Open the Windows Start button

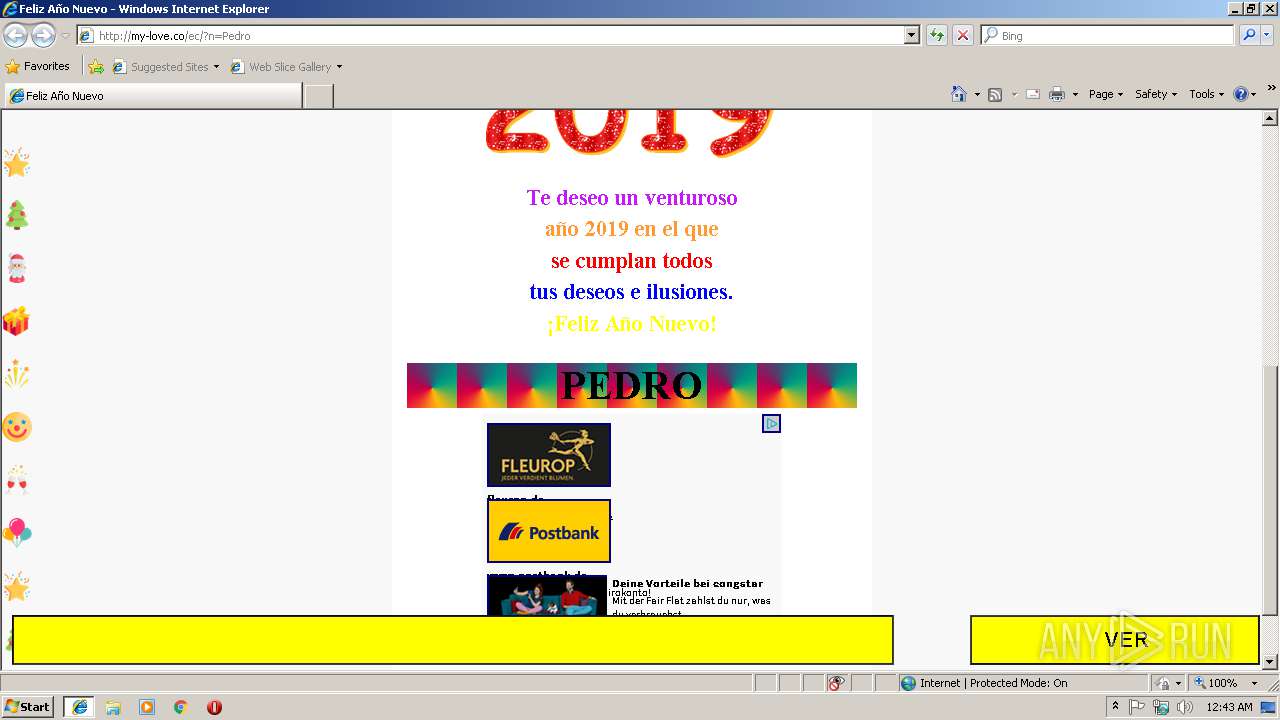pos(27,706)
